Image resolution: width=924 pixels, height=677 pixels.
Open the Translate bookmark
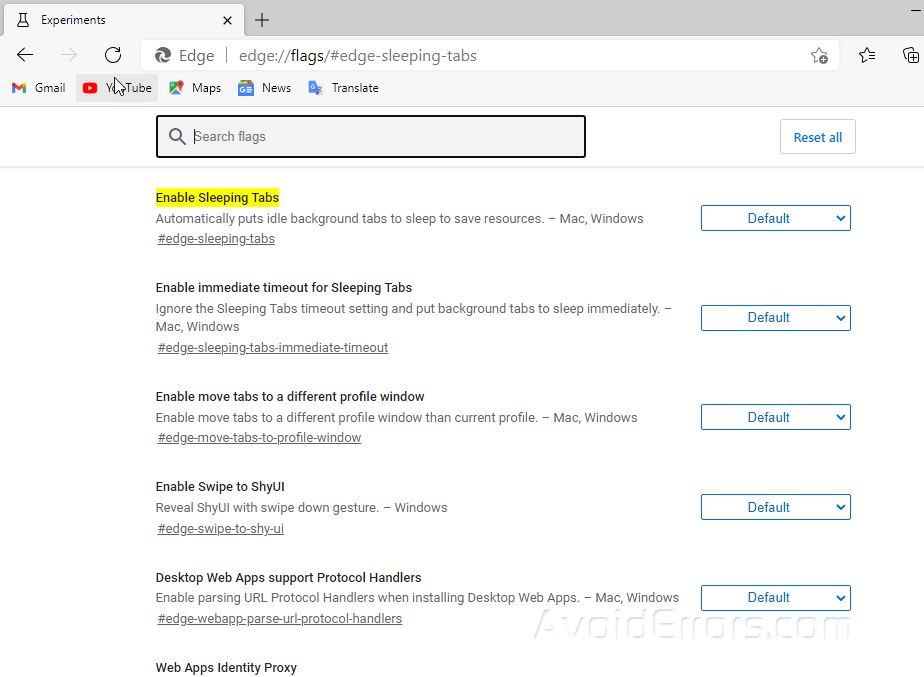[x=343, y=88]
